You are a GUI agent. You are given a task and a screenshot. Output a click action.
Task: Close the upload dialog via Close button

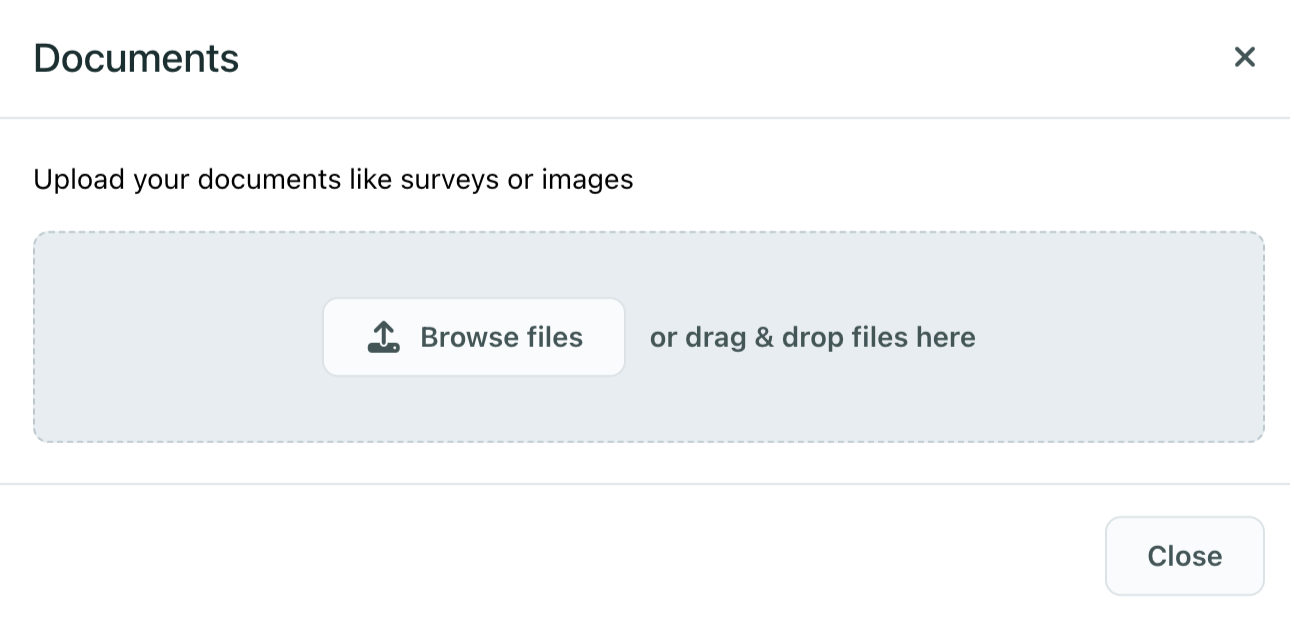pos(1184,556)
